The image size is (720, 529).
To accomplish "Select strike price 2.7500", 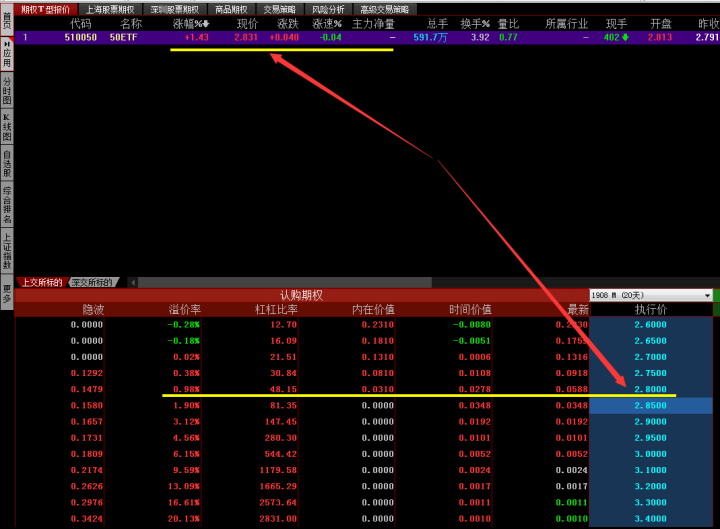I will click(x=651, y=373).
